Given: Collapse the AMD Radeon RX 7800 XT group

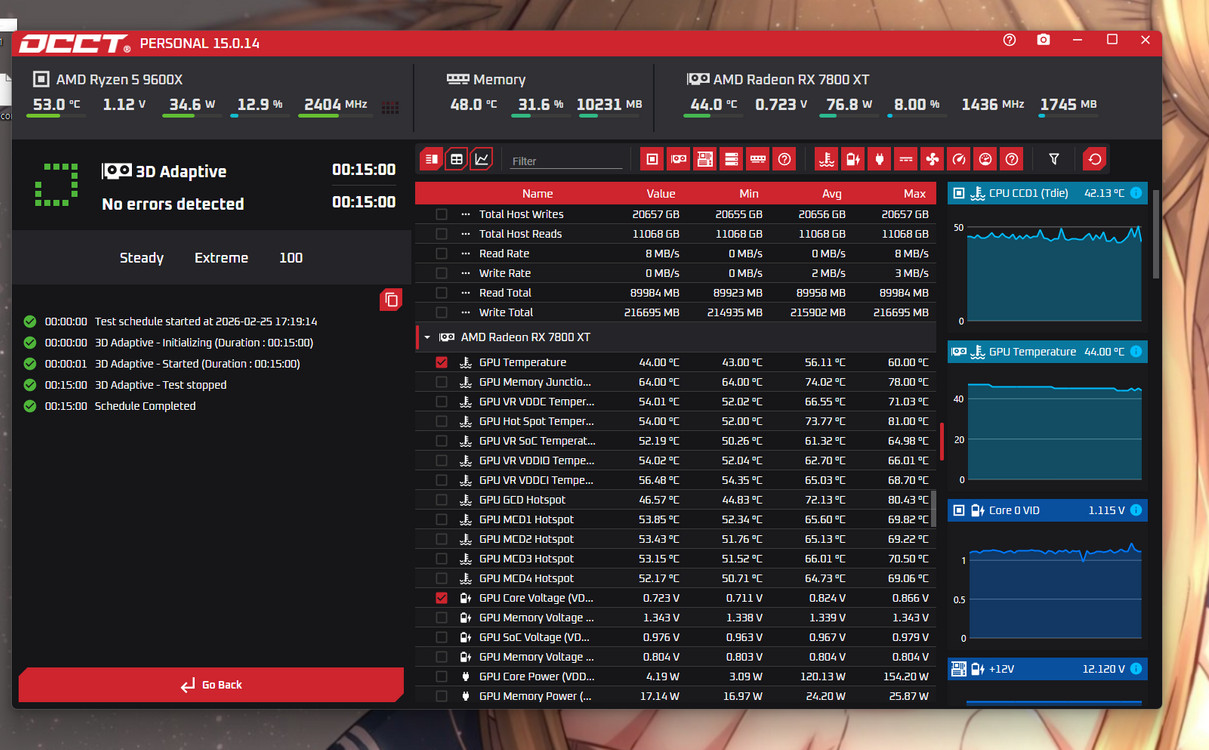Looking at the screenshot, I should tap(428, 338).
